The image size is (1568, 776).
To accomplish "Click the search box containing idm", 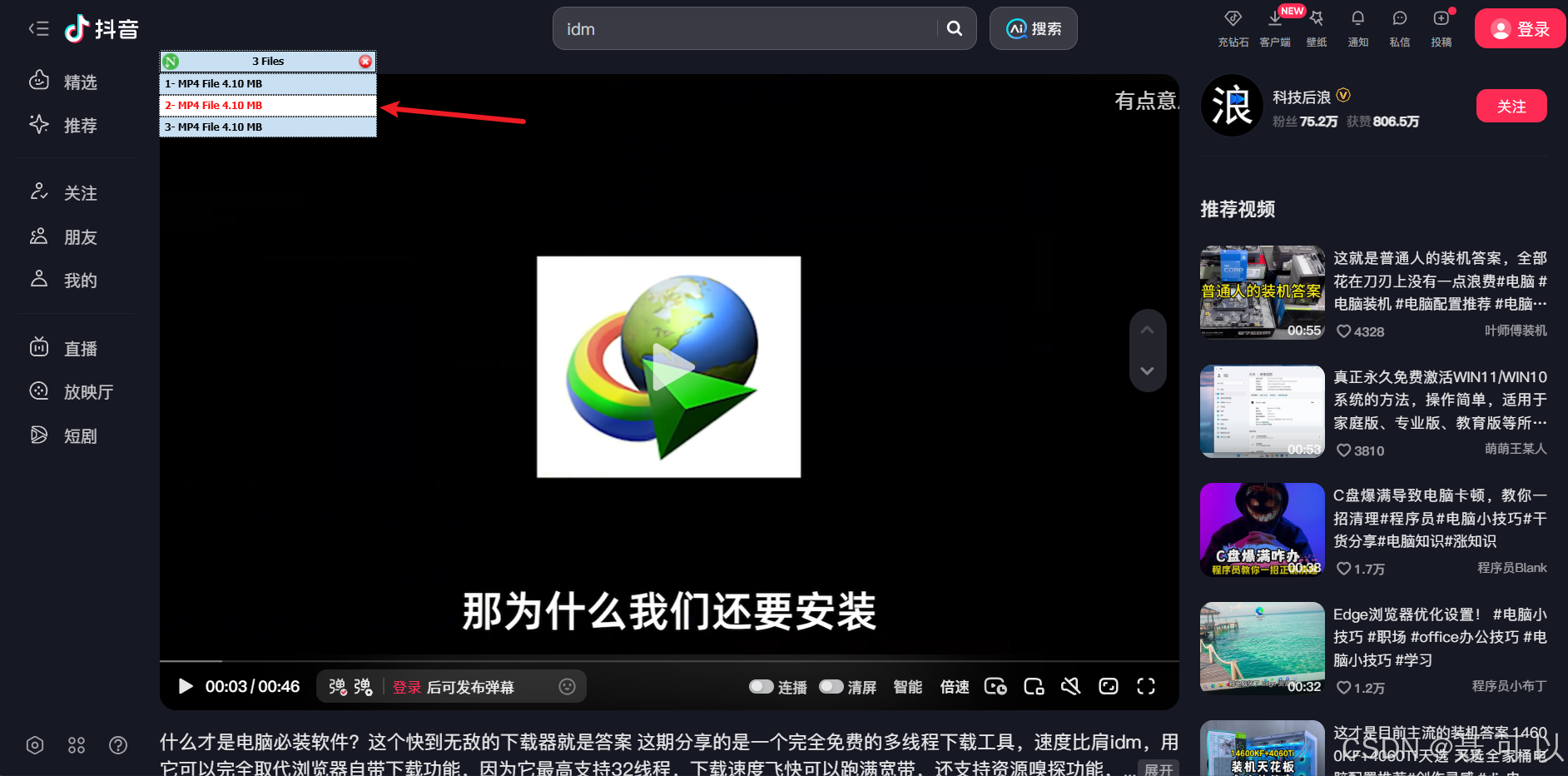I will 745,29.
